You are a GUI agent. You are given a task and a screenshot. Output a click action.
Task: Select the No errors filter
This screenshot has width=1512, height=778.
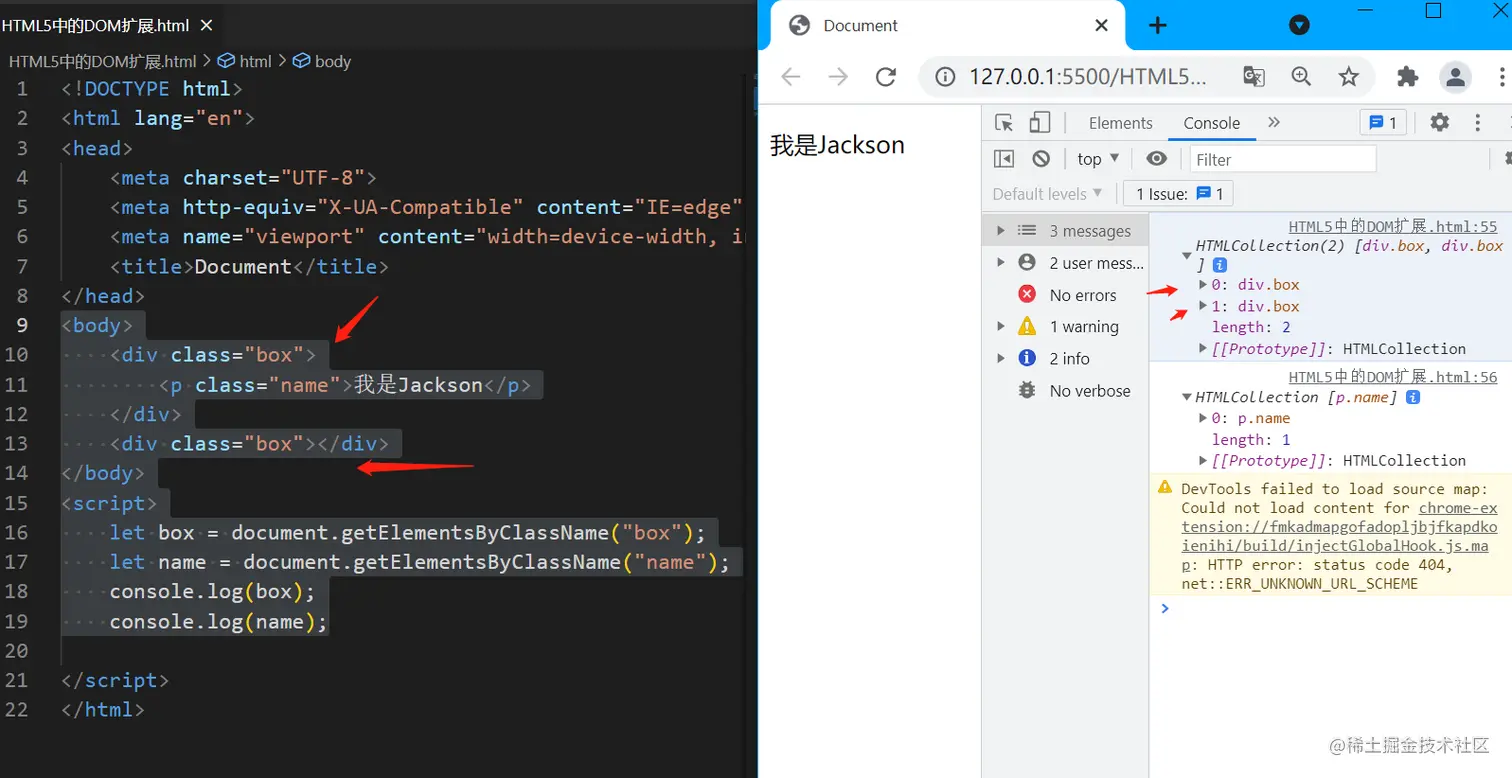coord(1066,295)
